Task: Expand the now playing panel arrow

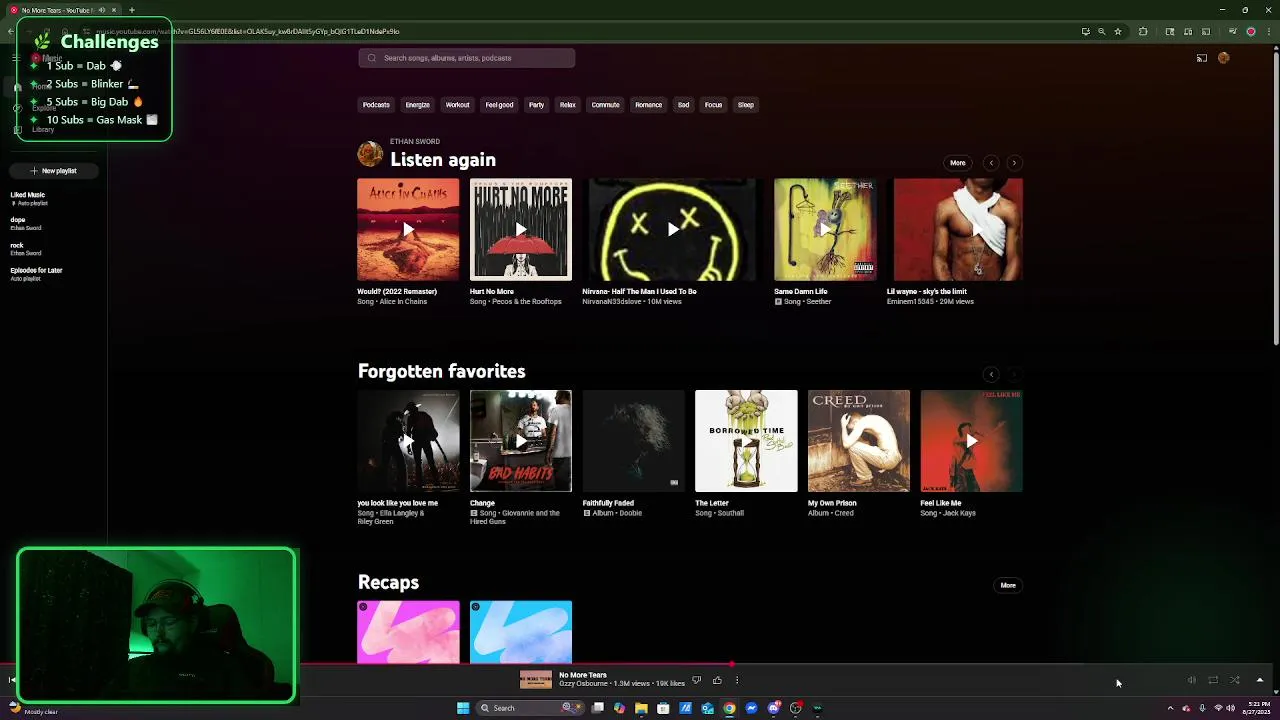Action: (x=1260, y=680)
